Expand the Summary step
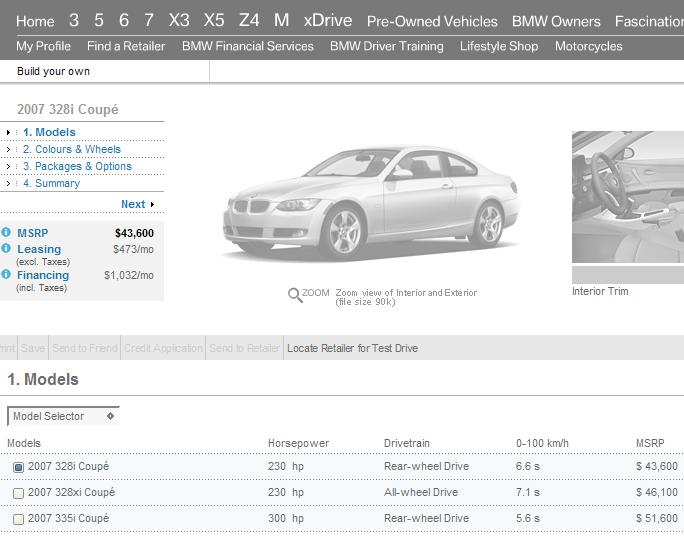 50,183
